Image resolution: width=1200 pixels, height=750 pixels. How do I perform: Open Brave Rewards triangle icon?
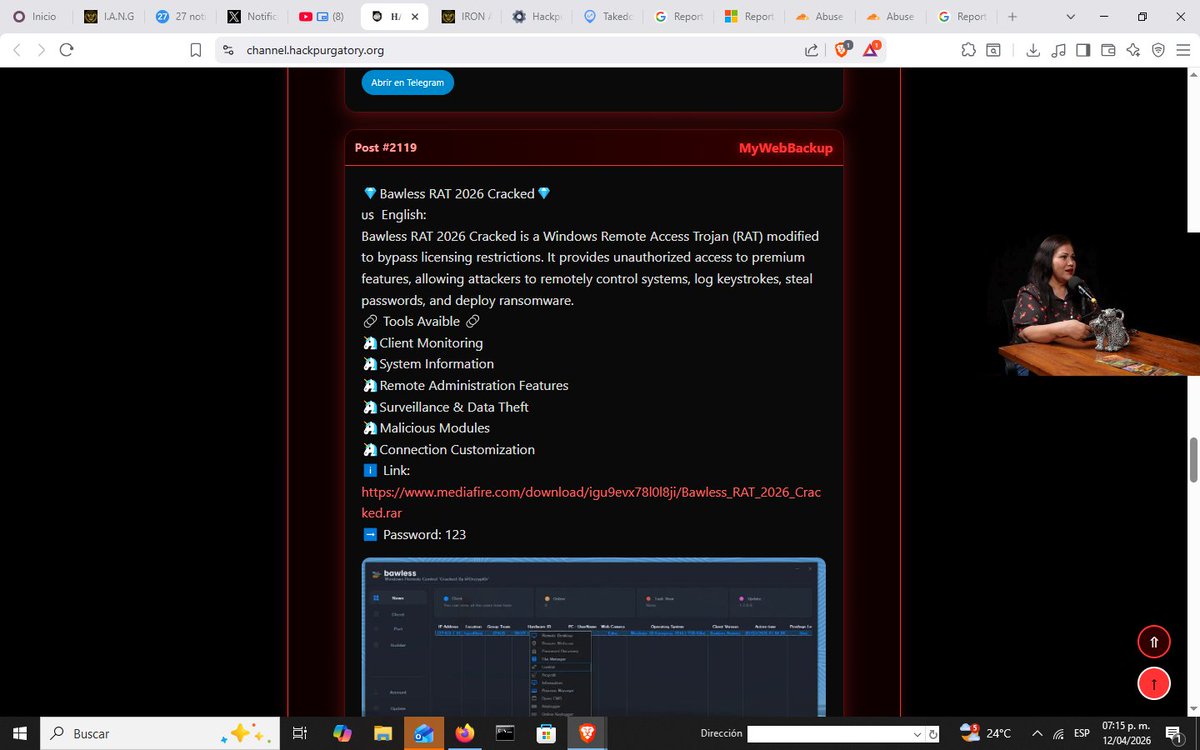click(x=871, y=50)
